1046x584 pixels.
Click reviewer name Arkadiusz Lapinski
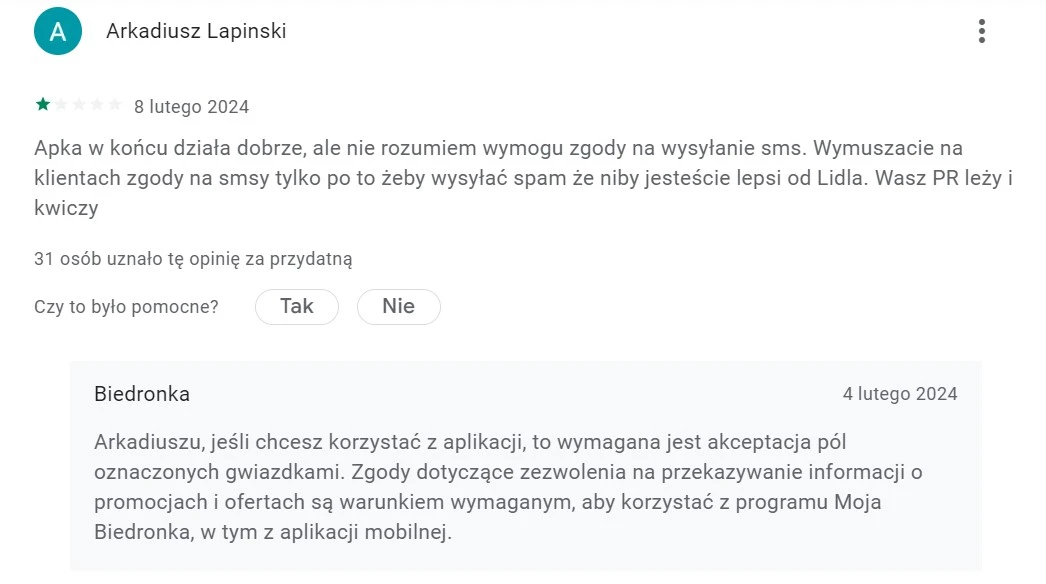[x=196, y=31]
